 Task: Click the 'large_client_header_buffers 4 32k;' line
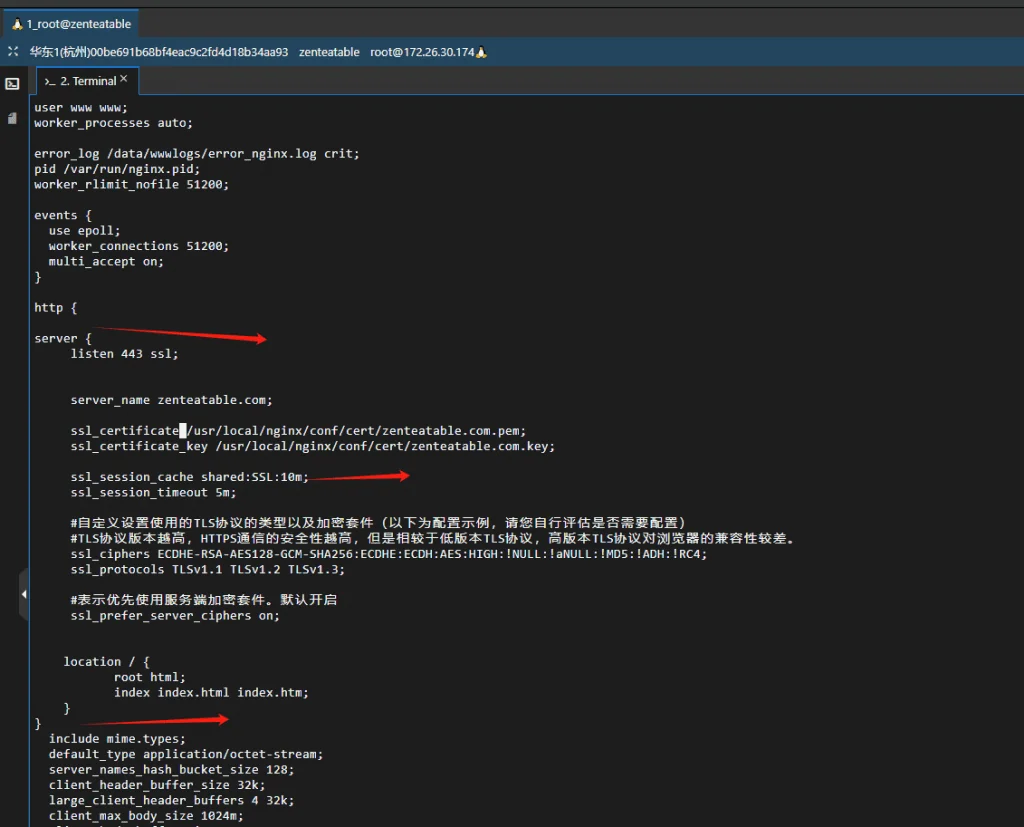tap(171, 800)
